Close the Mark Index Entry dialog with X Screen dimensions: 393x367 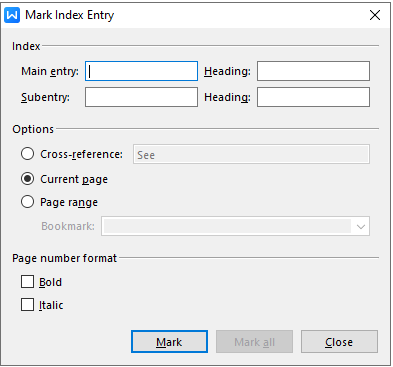pos(375,15)
